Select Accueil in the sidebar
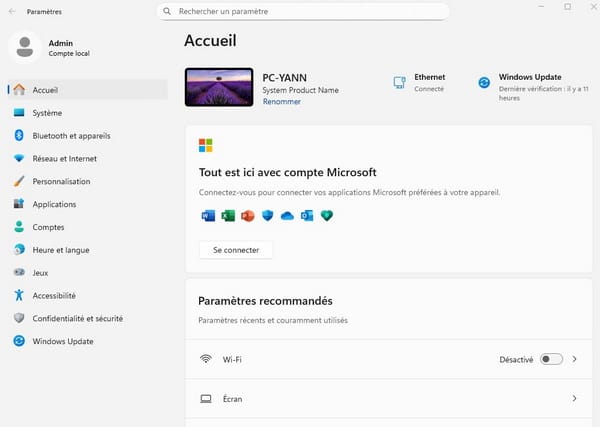 pos(88,90)
